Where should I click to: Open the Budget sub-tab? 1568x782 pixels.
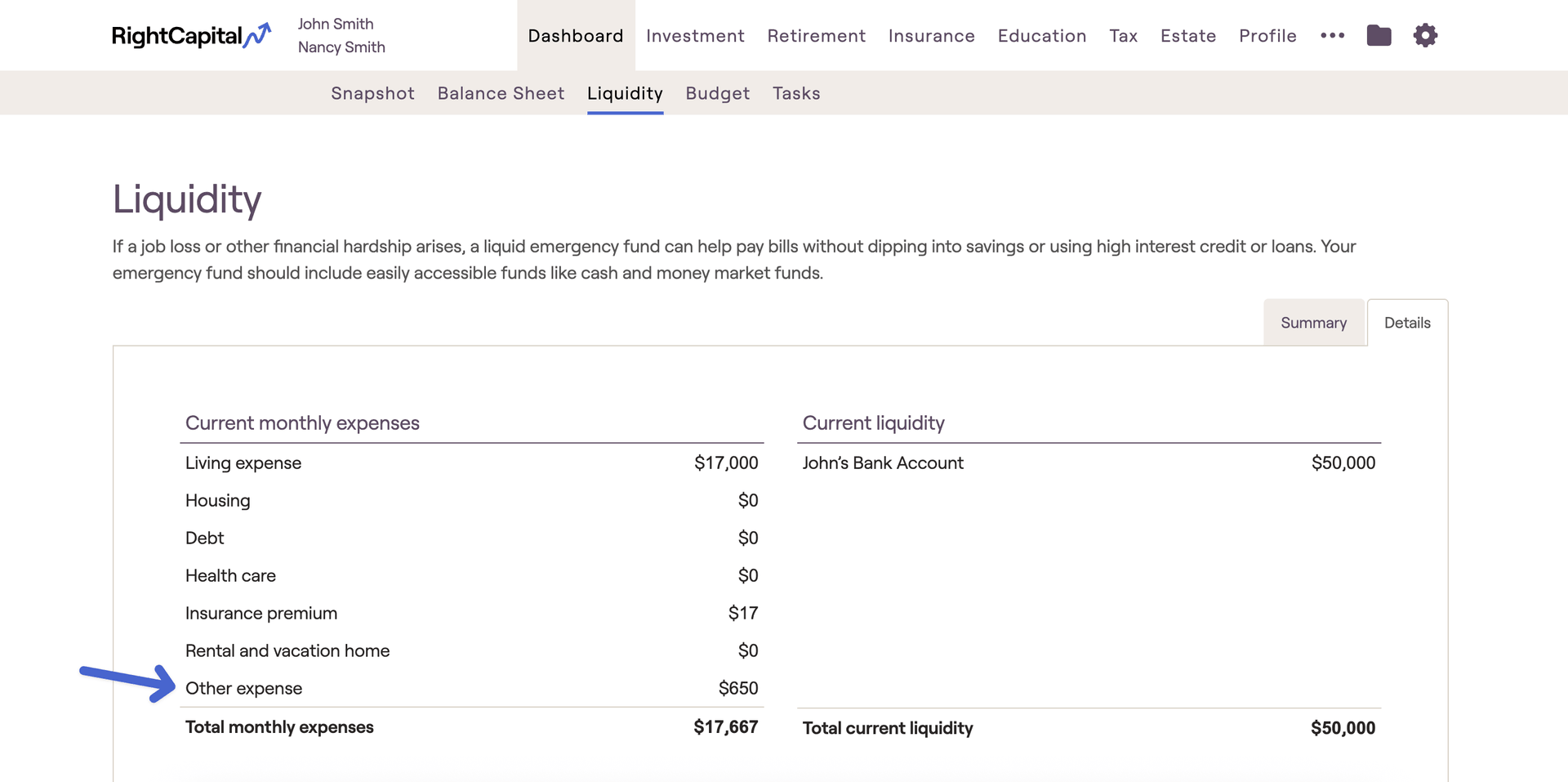click(x=717, y=93)
